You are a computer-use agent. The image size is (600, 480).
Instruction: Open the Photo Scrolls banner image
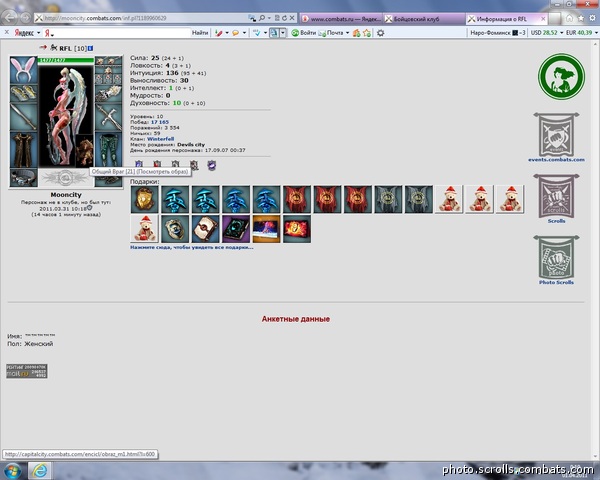[556, 257]
